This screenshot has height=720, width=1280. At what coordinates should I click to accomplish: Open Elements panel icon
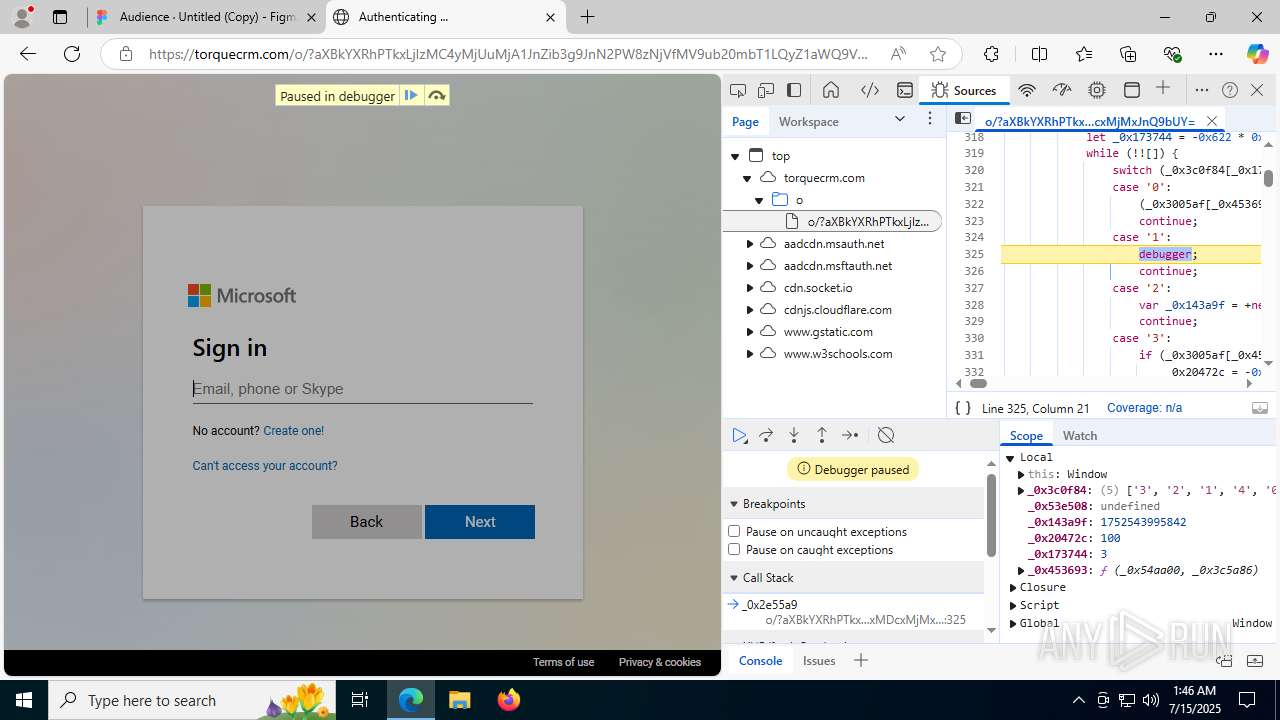[870, 90]
